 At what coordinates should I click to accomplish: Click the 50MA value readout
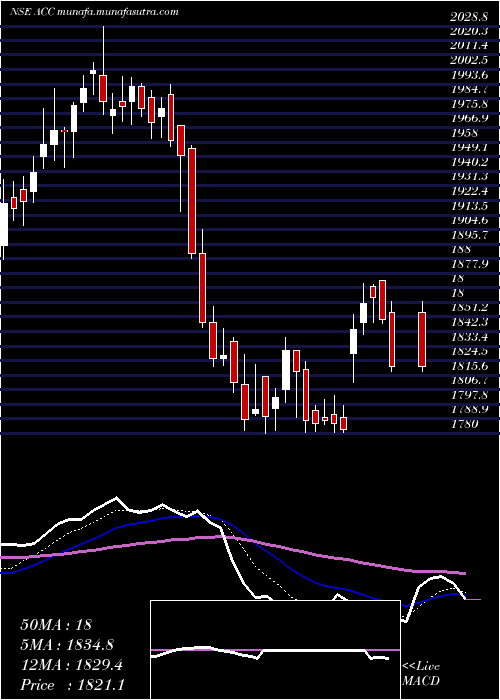tap(56, 625)
